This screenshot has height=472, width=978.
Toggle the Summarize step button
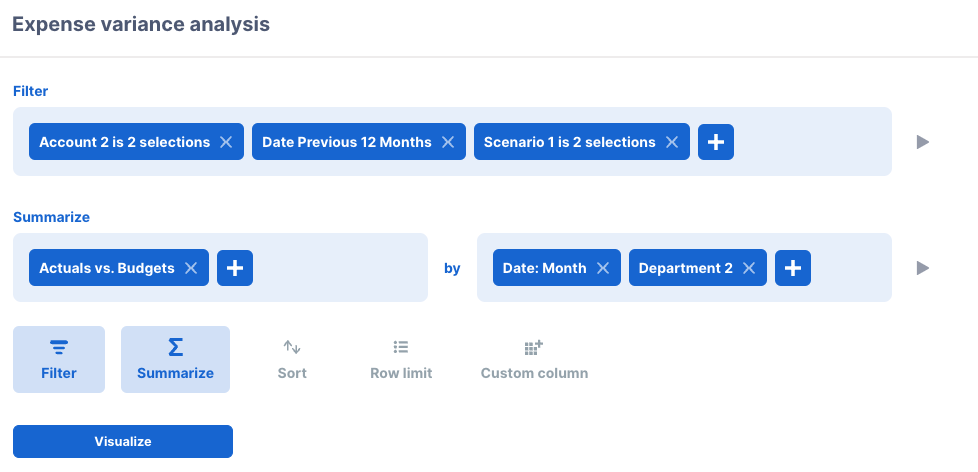175,359
